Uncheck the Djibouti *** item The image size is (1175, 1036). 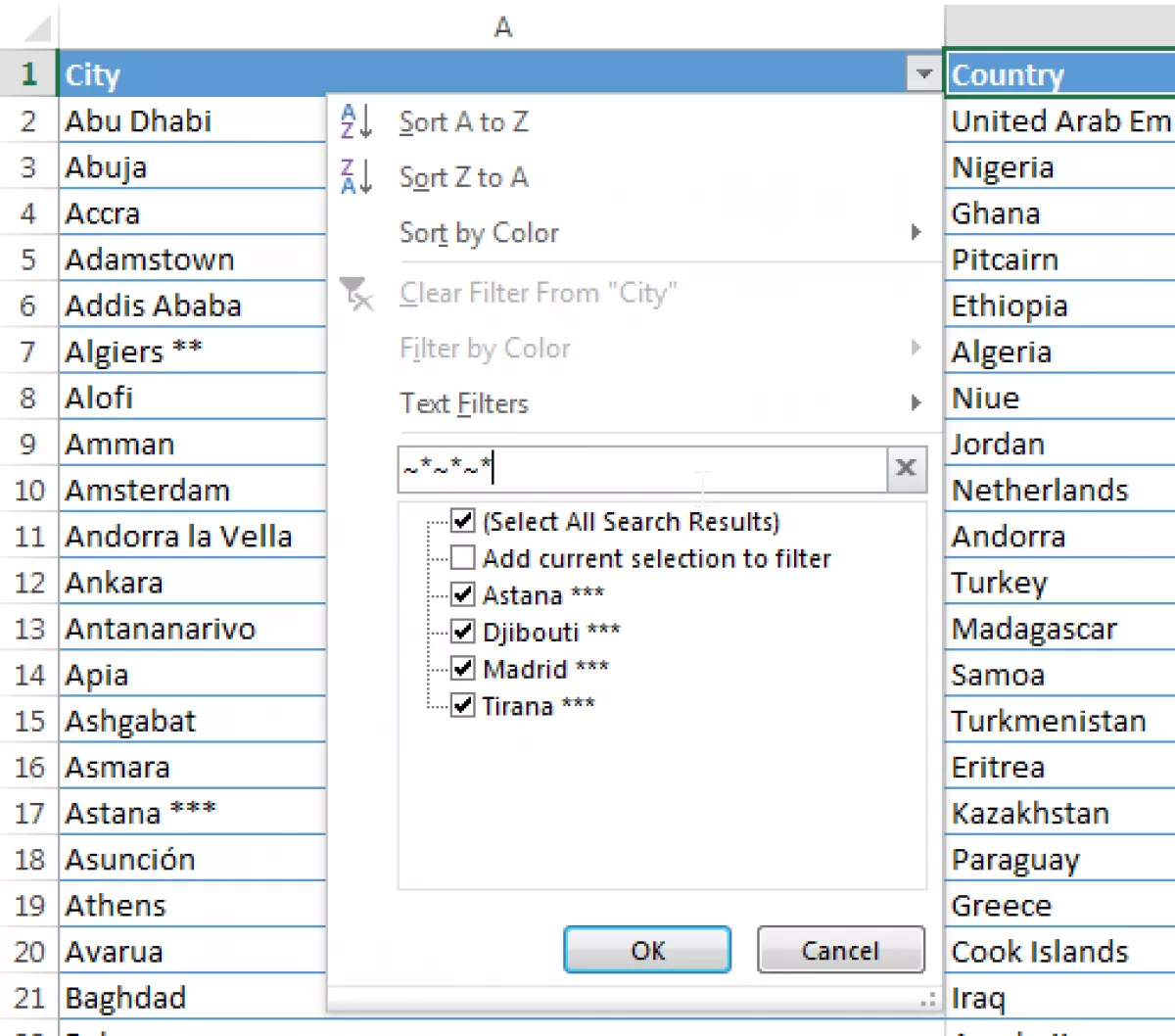tap(463, 632)
